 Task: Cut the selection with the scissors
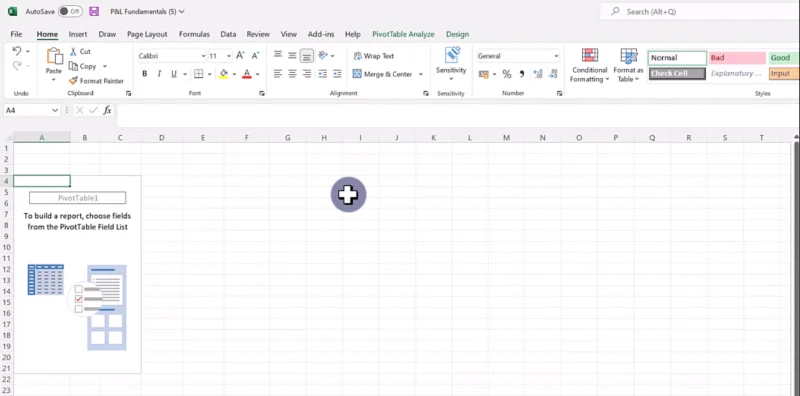[80, 52]
